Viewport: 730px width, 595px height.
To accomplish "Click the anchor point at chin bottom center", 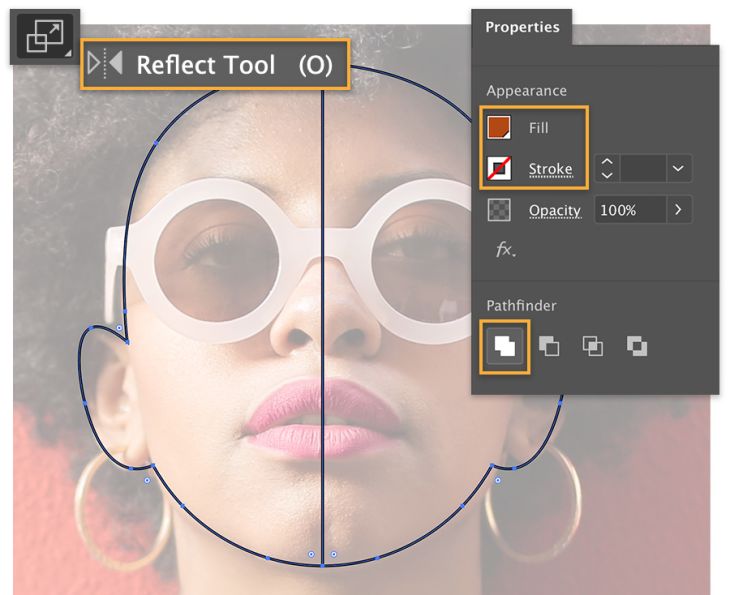I will click(x=322, y=566).
